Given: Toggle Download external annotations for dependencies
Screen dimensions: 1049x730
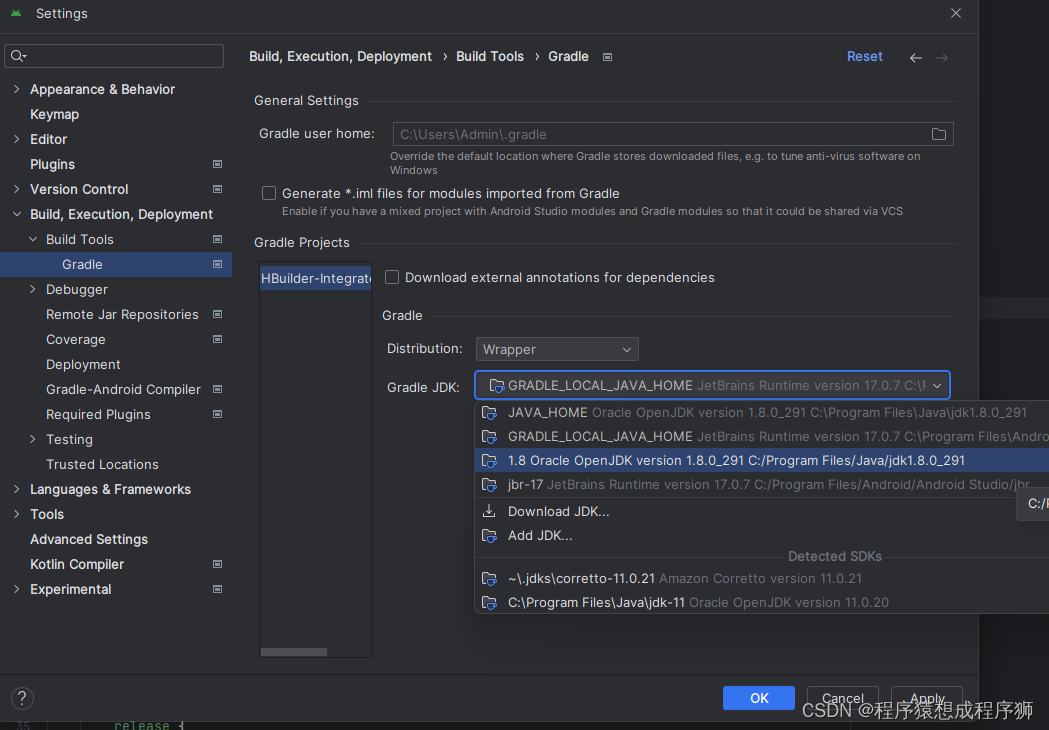Looking at the screenshot, I should (x=392, y=277).
